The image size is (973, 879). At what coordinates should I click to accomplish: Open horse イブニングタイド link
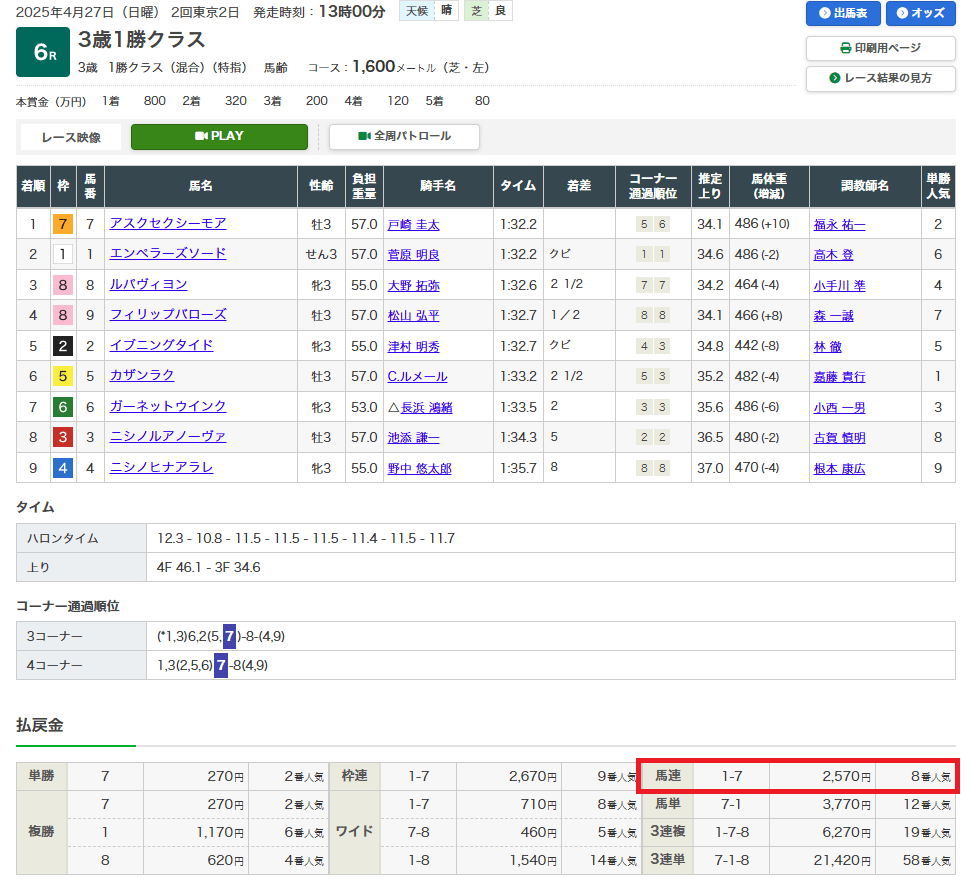tap(161, 346)
